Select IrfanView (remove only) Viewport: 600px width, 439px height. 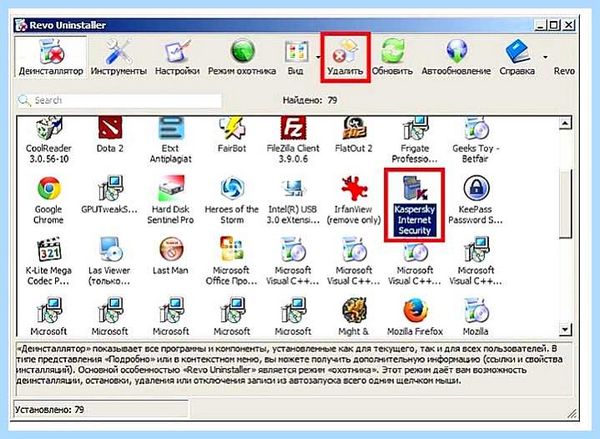point(354,201)
